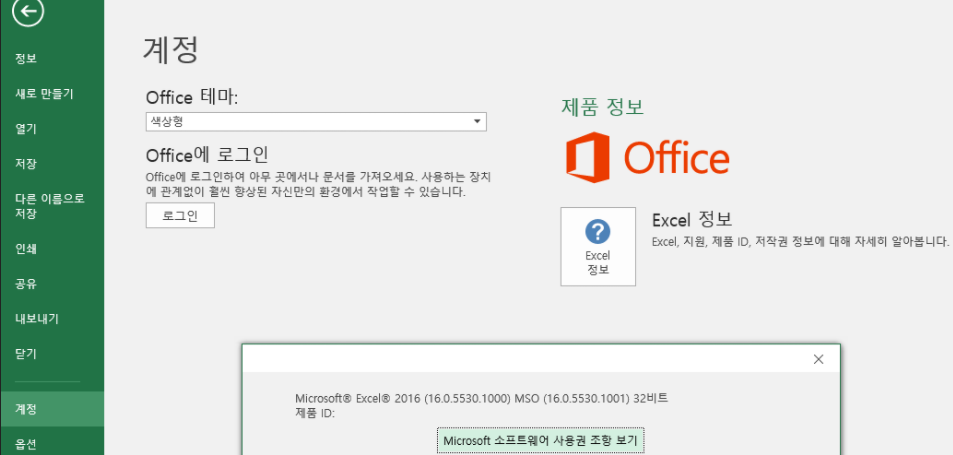The width and height of the screenshot is (953, 455).
Task: Click the Excel 정보 title text
Action: (x=692, y=219)
